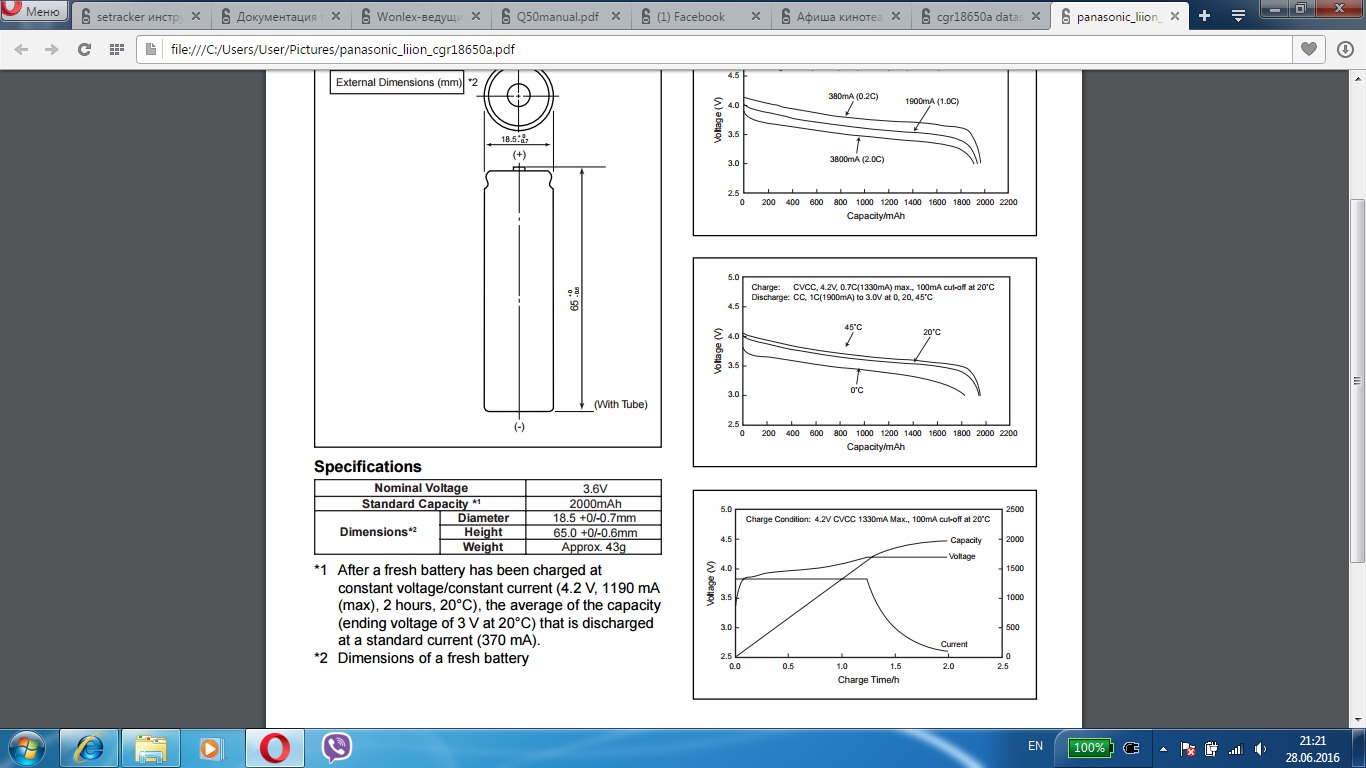Image resolution: width=1366 pixels, height=768 pixels.
Task: Click the browser back arrow
Action: [22, 50]
